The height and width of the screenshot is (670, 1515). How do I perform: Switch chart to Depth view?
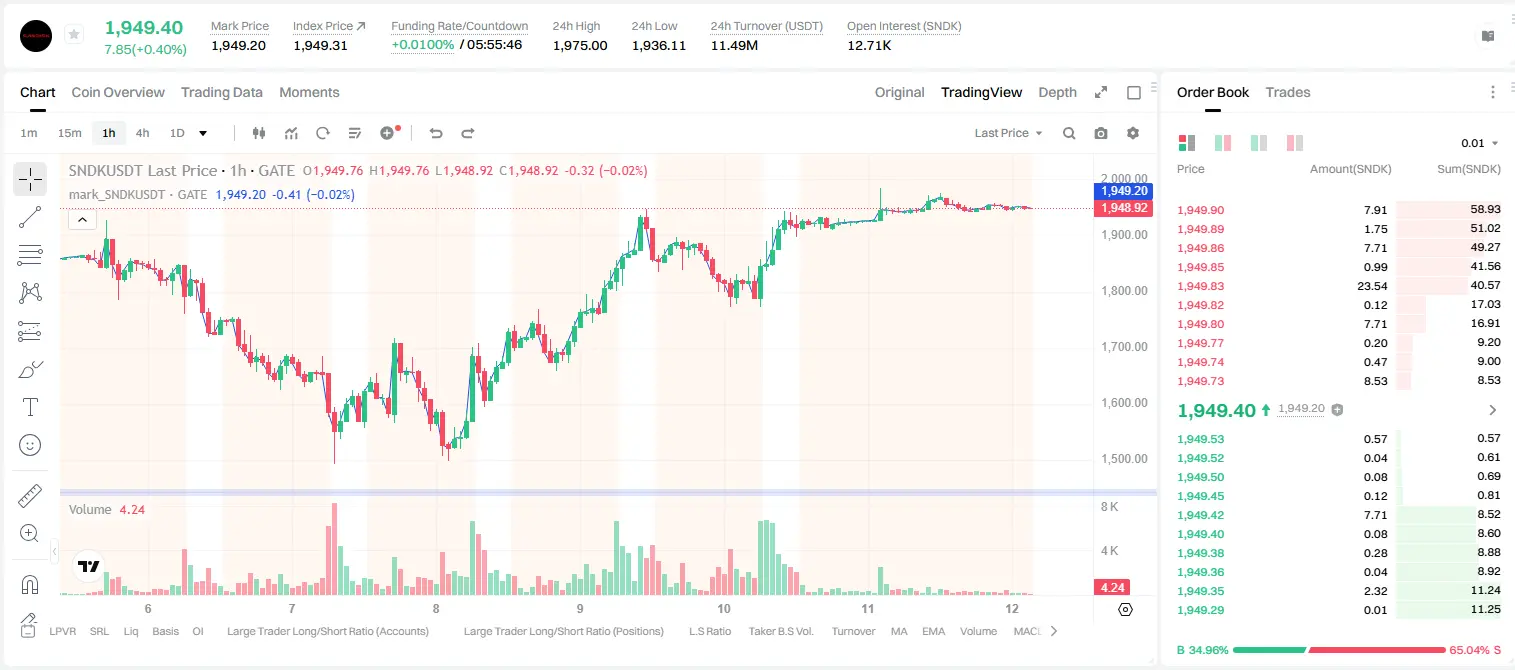[1057, 92]
